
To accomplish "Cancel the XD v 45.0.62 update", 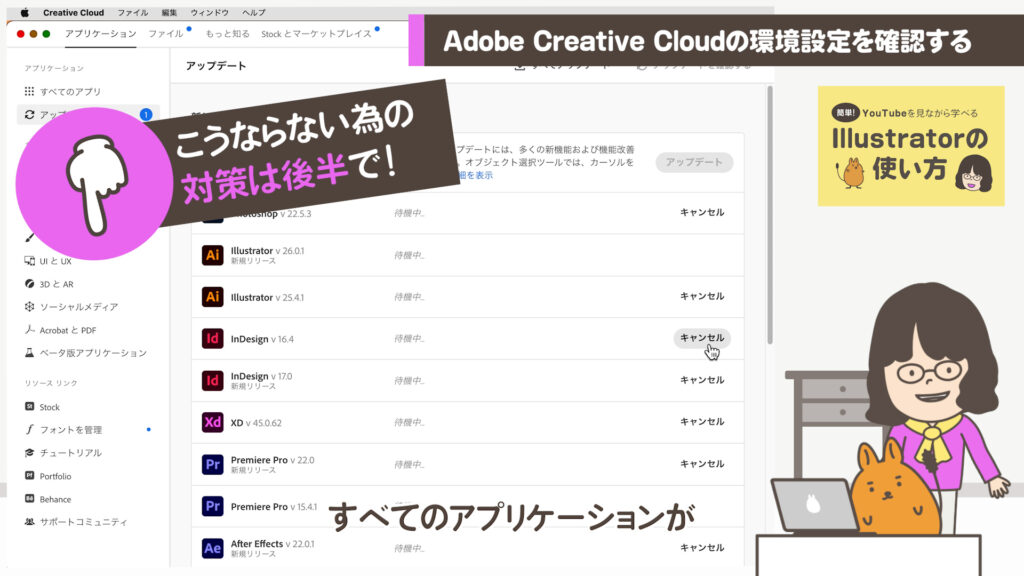I will pyautogui.click(x=702, y=421).
